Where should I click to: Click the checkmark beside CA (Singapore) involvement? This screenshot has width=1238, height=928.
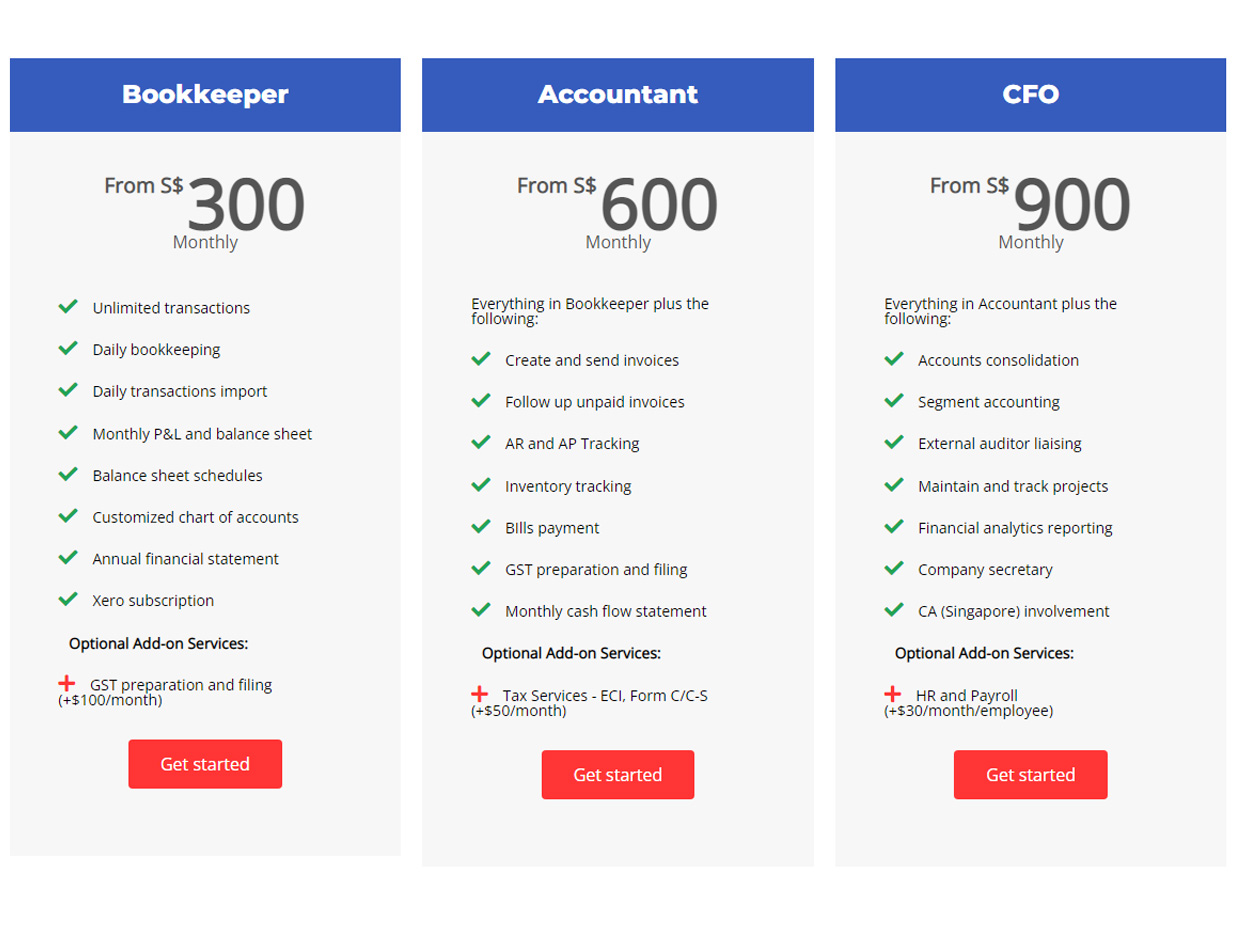pos(894,609)
